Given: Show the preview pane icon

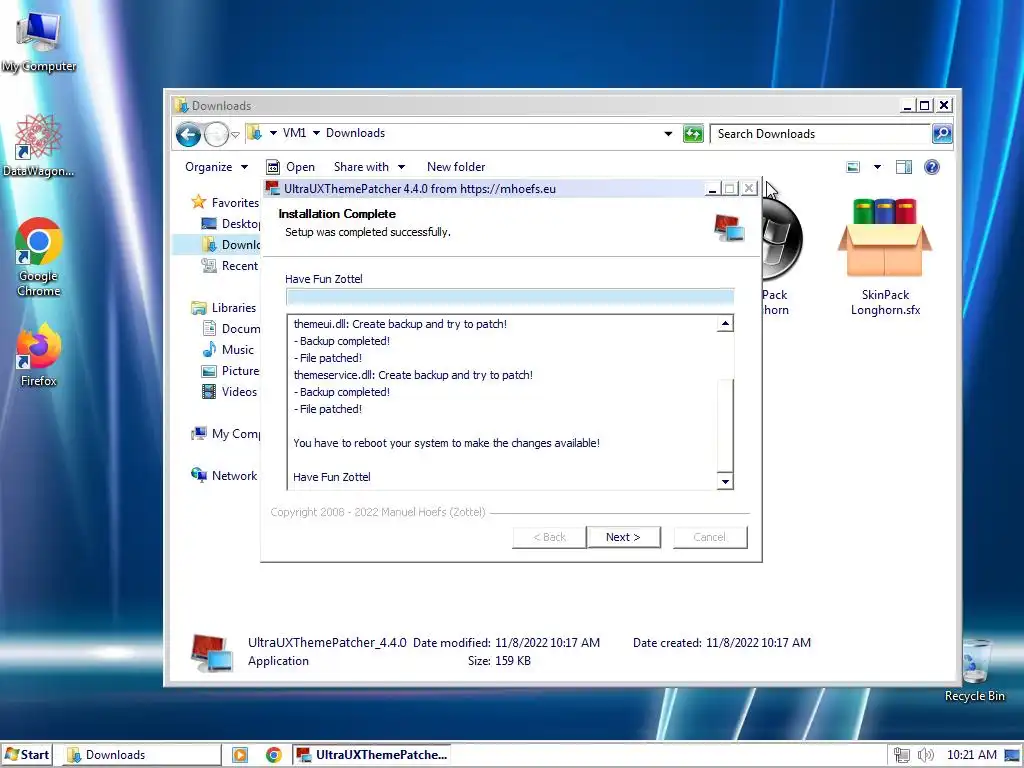Looking at the screenshot, I should tap(904, 167).
